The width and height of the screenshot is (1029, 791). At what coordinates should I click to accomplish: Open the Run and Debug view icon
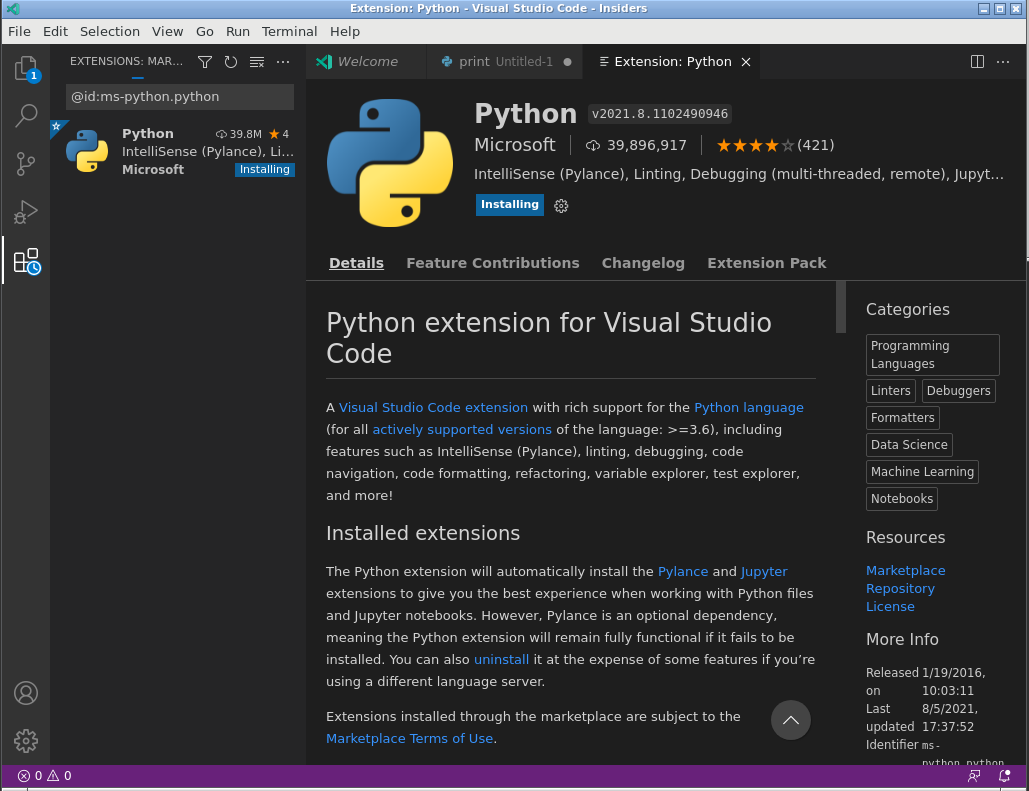click(26, 212)
